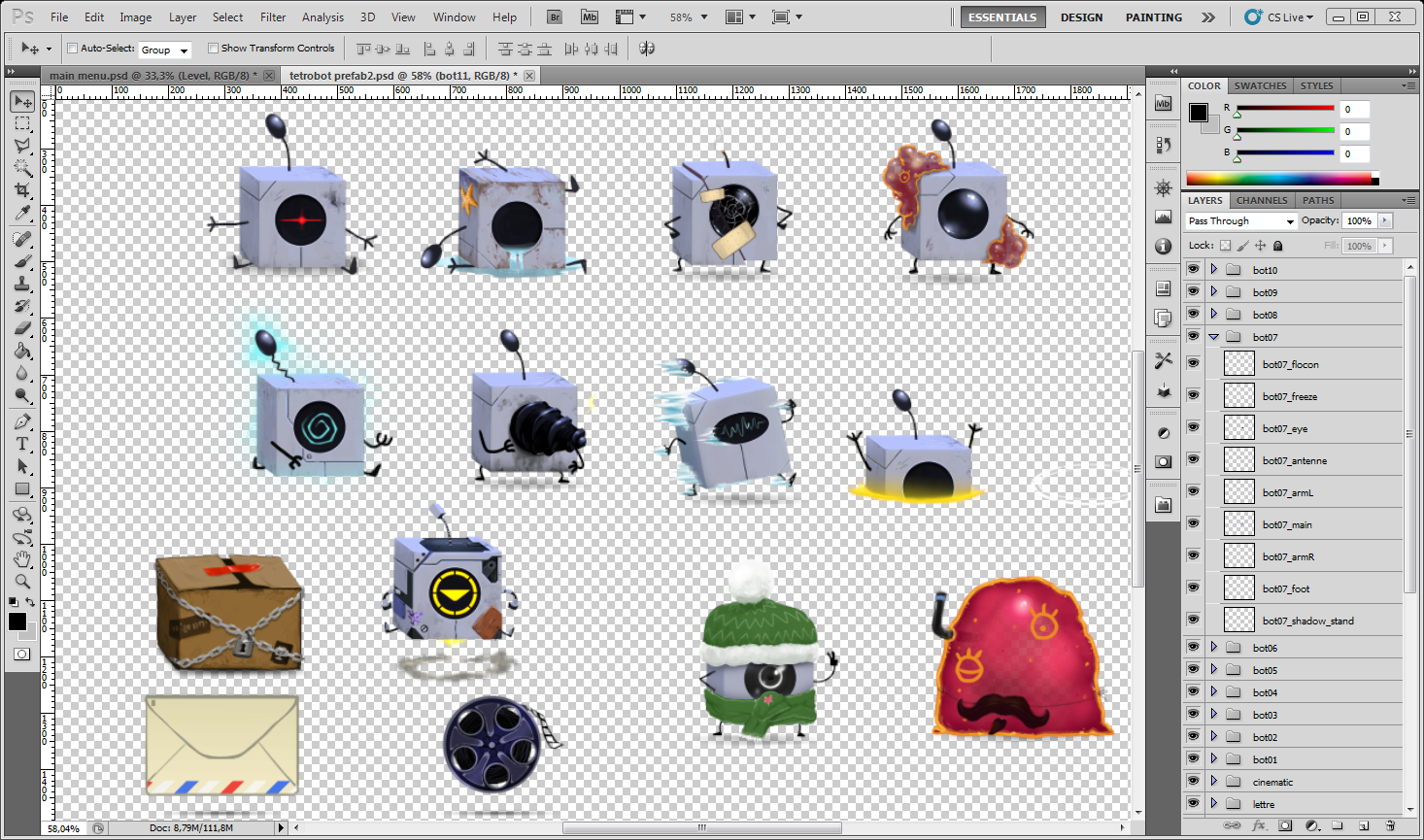Select the Horizontal Type tool

click(x=22, y=444)
